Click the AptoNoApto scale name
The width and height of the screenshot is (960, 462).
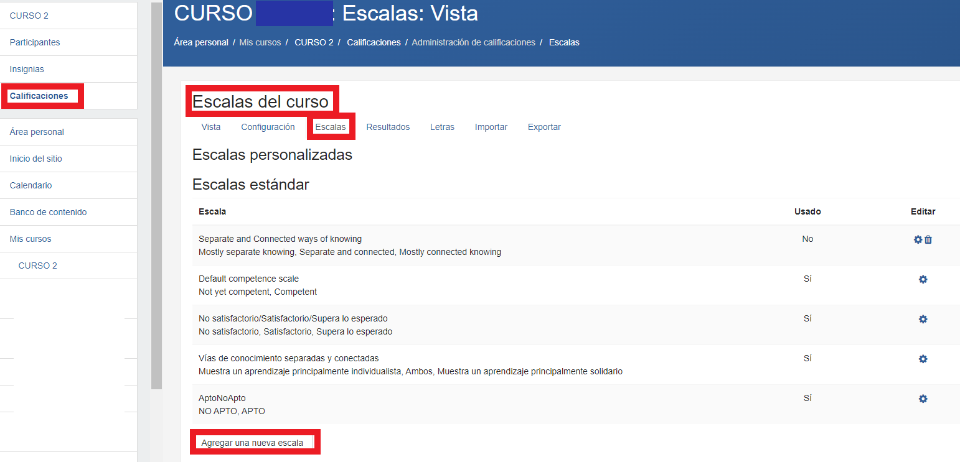coord(222,398)
